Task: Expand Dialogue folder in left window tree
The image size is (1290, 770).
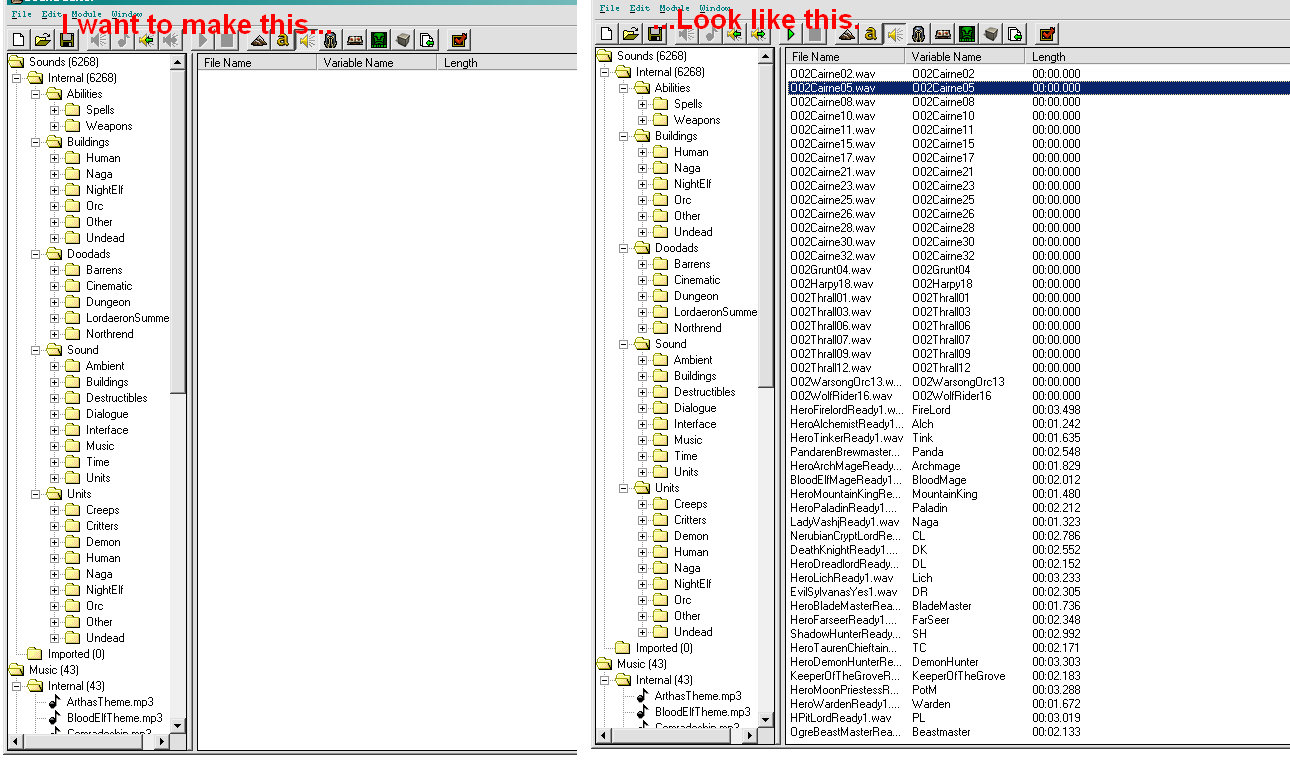Action: pos(55,414)
